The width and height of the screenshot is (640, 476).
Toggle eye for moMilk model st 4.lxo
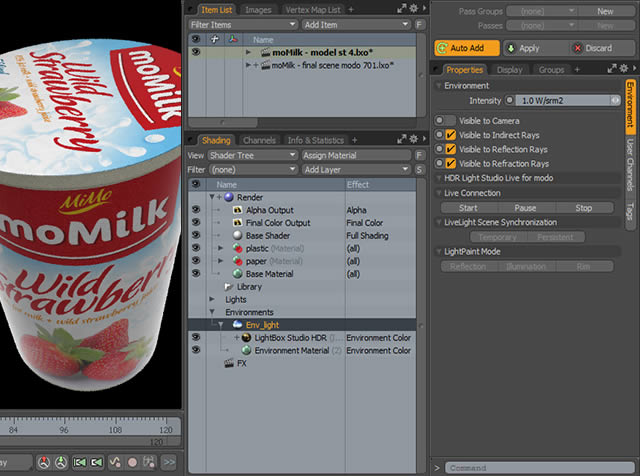click(196, 52)
